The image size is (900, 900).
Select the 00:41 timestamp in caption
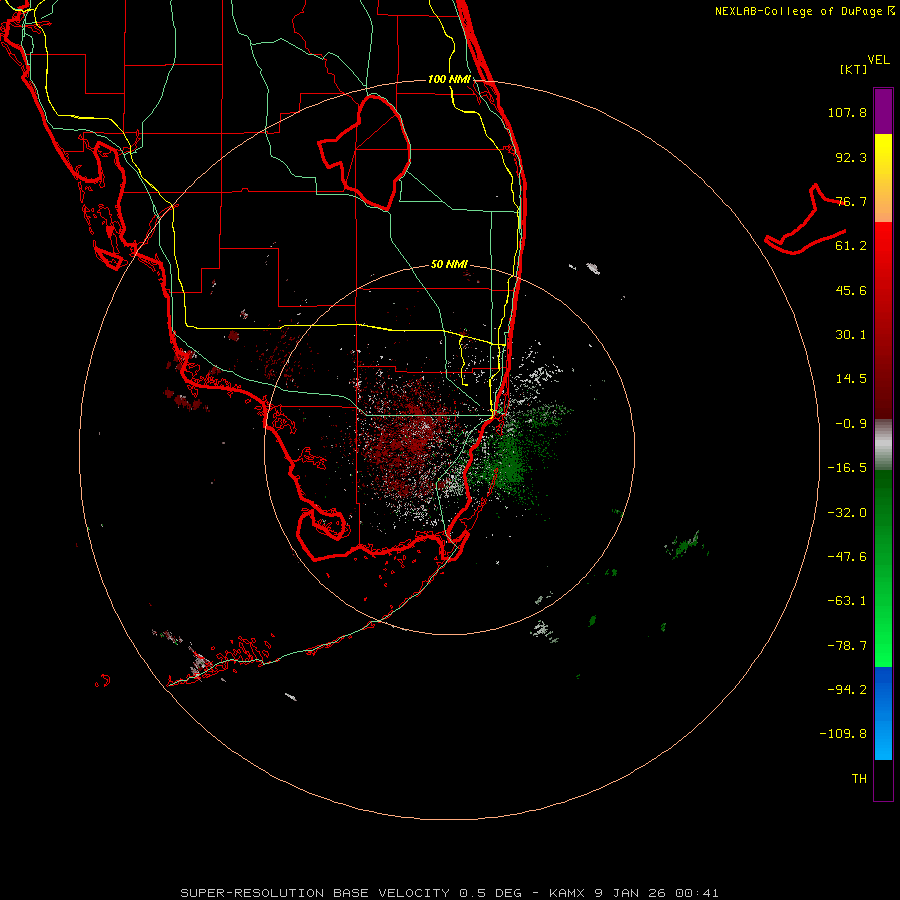point(697,893)
